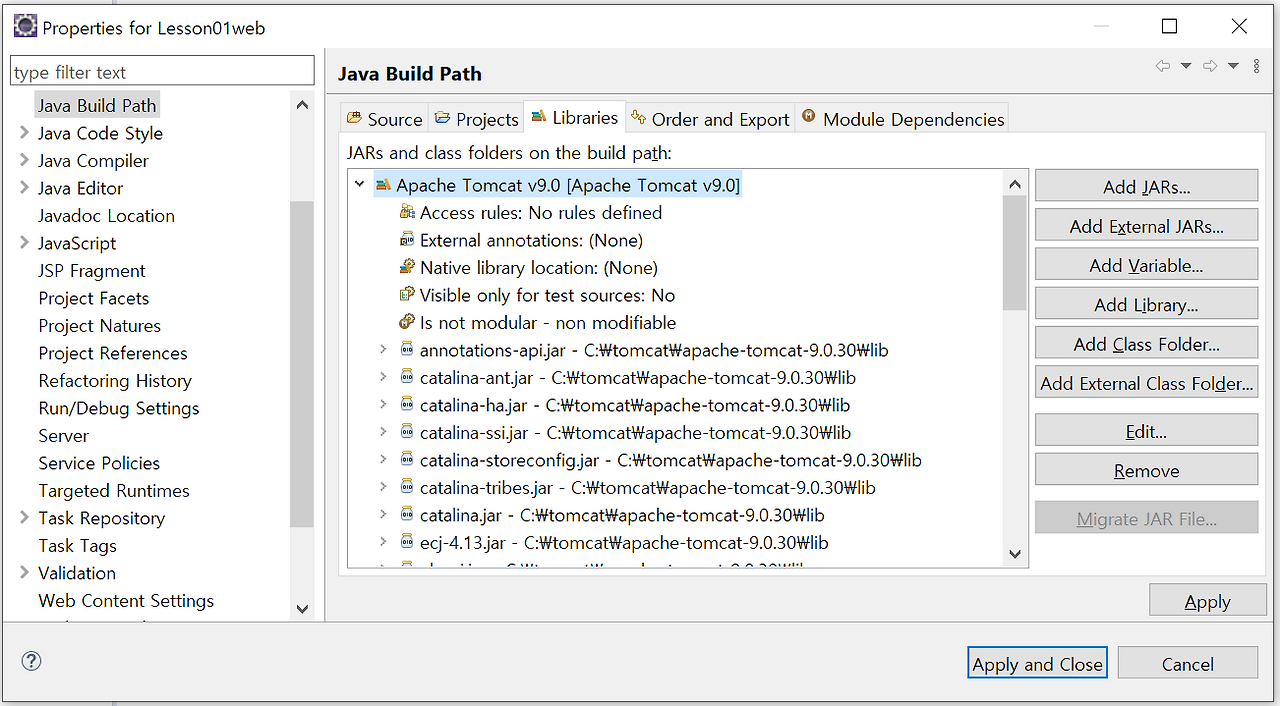The height and width of the screenshot is (706, 1280).
Task: Click the type filter text field
Action: click(x=162, y=70)
